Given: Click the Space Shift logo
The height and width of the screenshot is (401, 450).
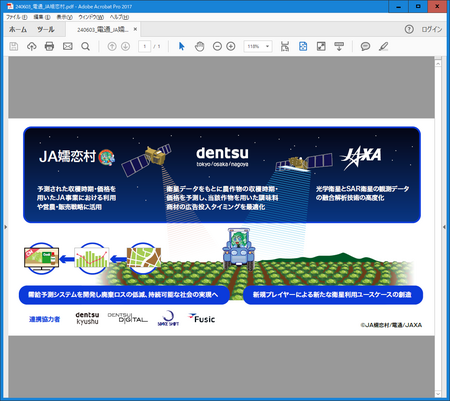Looking at the screenshot, I should [168, 318].
